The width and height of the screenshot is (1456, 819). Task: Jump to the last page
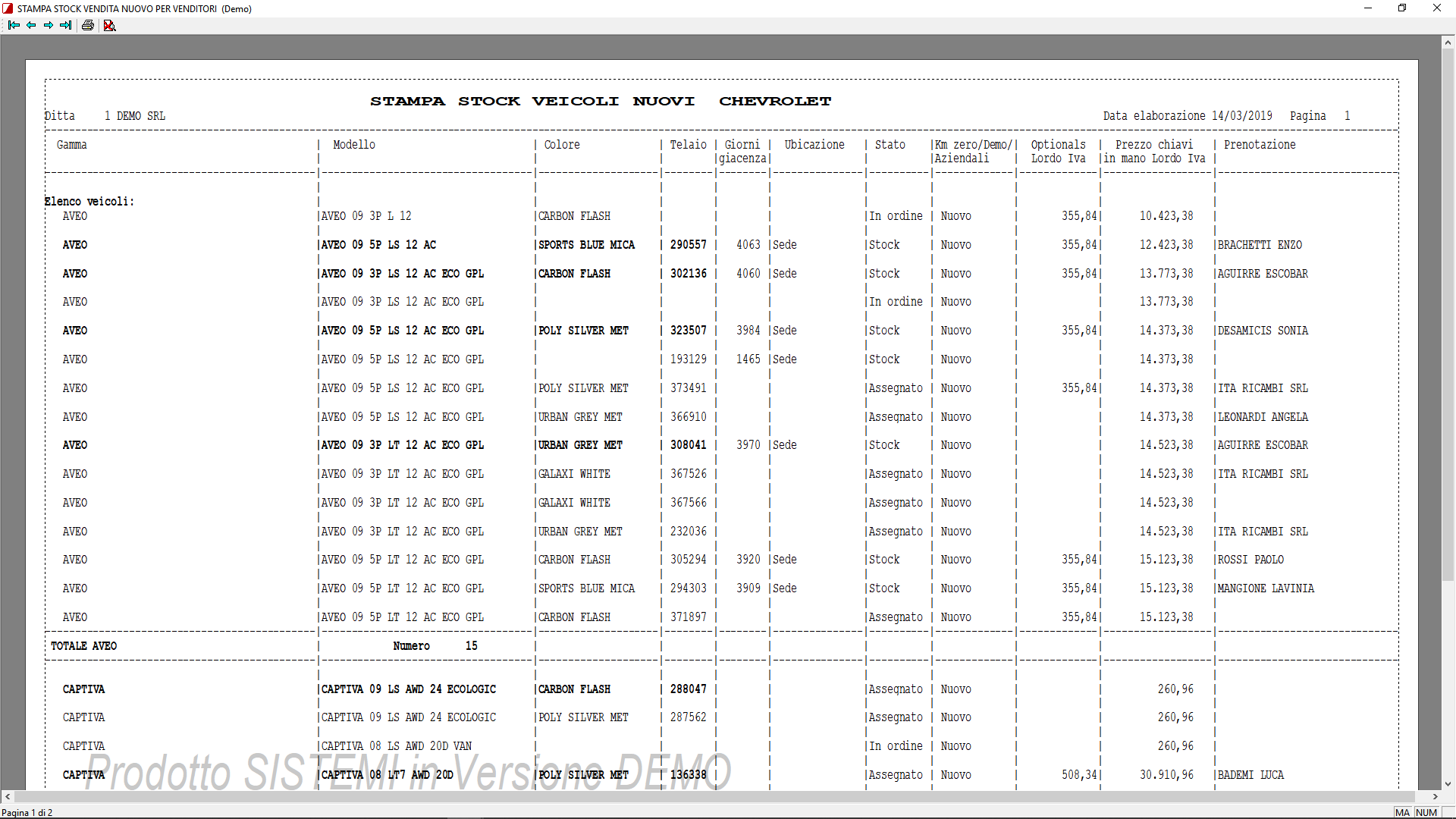[x=66, y=25]
